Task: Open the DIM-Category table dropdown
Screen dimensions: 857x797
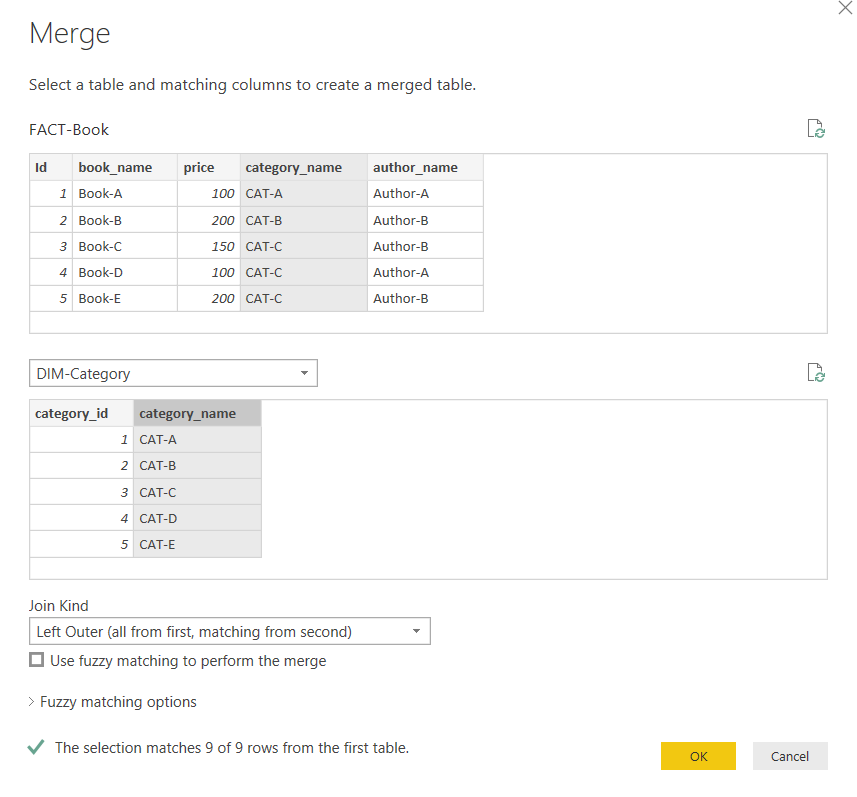Action: (x=304, y=373)
